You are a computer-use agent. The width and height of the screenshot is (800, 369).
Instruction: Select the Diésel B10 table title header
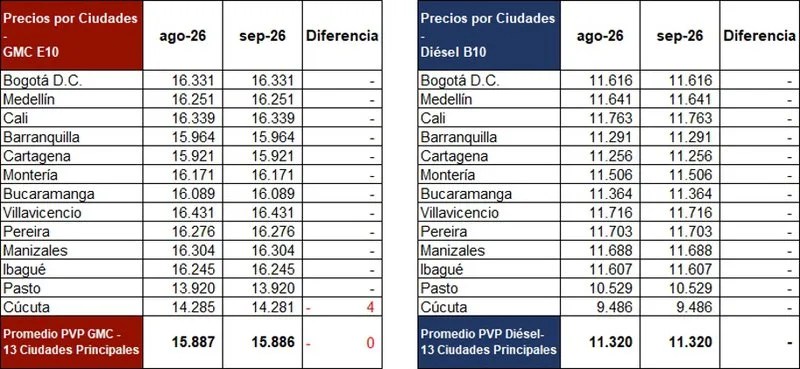point(489,35)
